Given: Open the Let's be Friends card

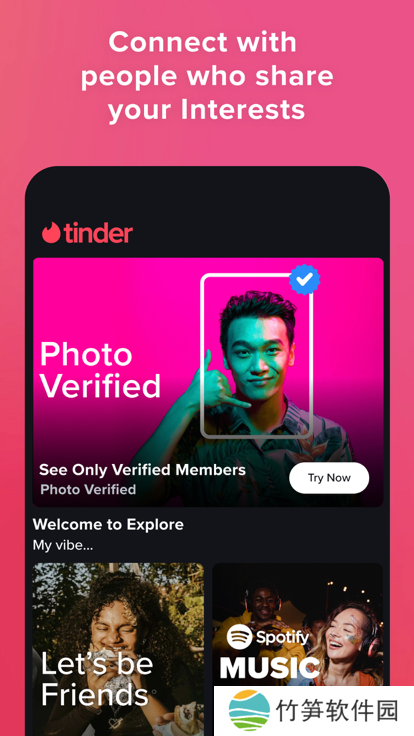Looking at the screenshot, I should pyautogui.click(x=118, y=649).
